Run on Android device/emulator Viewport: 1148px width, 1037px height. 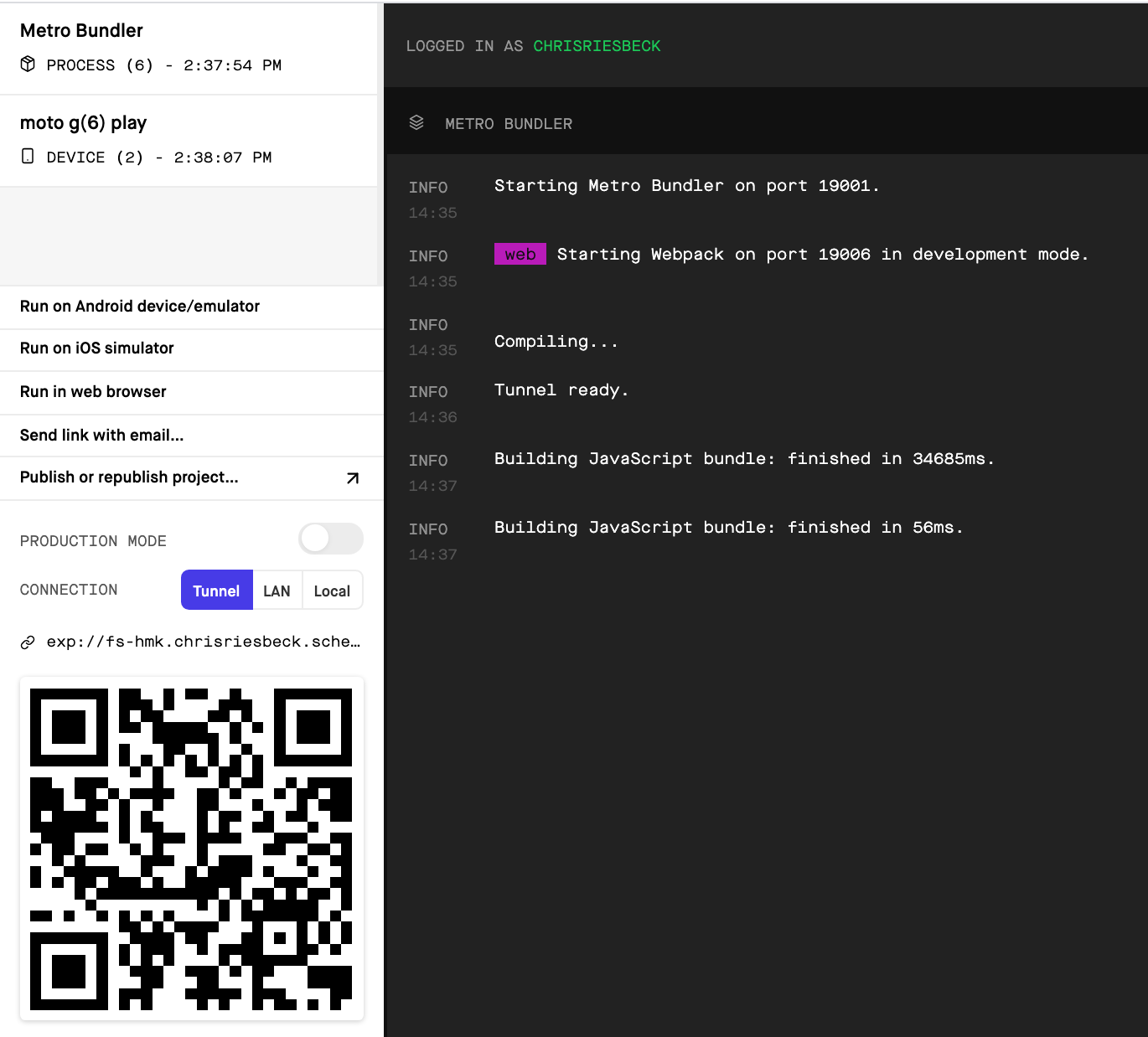[x=192, y=307]
